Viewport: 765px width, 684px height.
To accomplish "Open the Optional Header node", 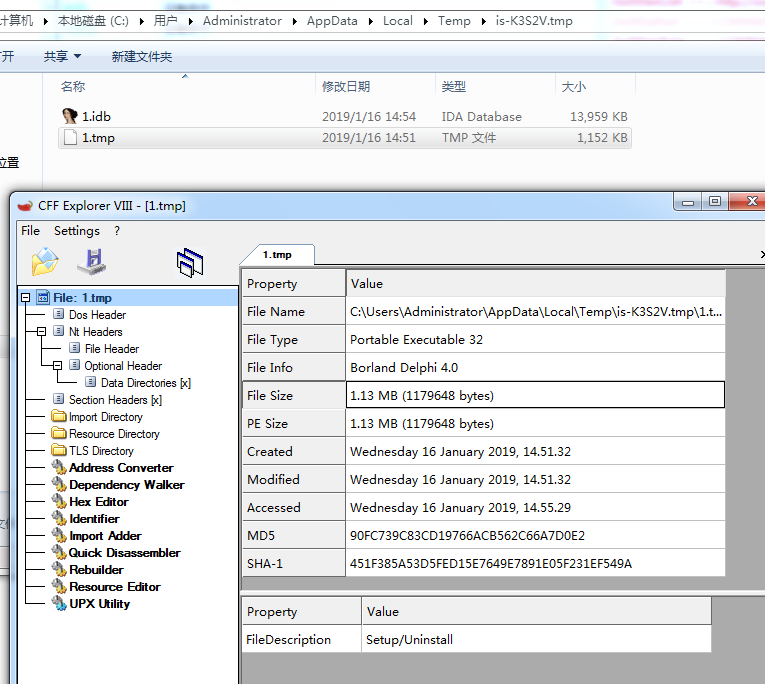I will 123,366.
